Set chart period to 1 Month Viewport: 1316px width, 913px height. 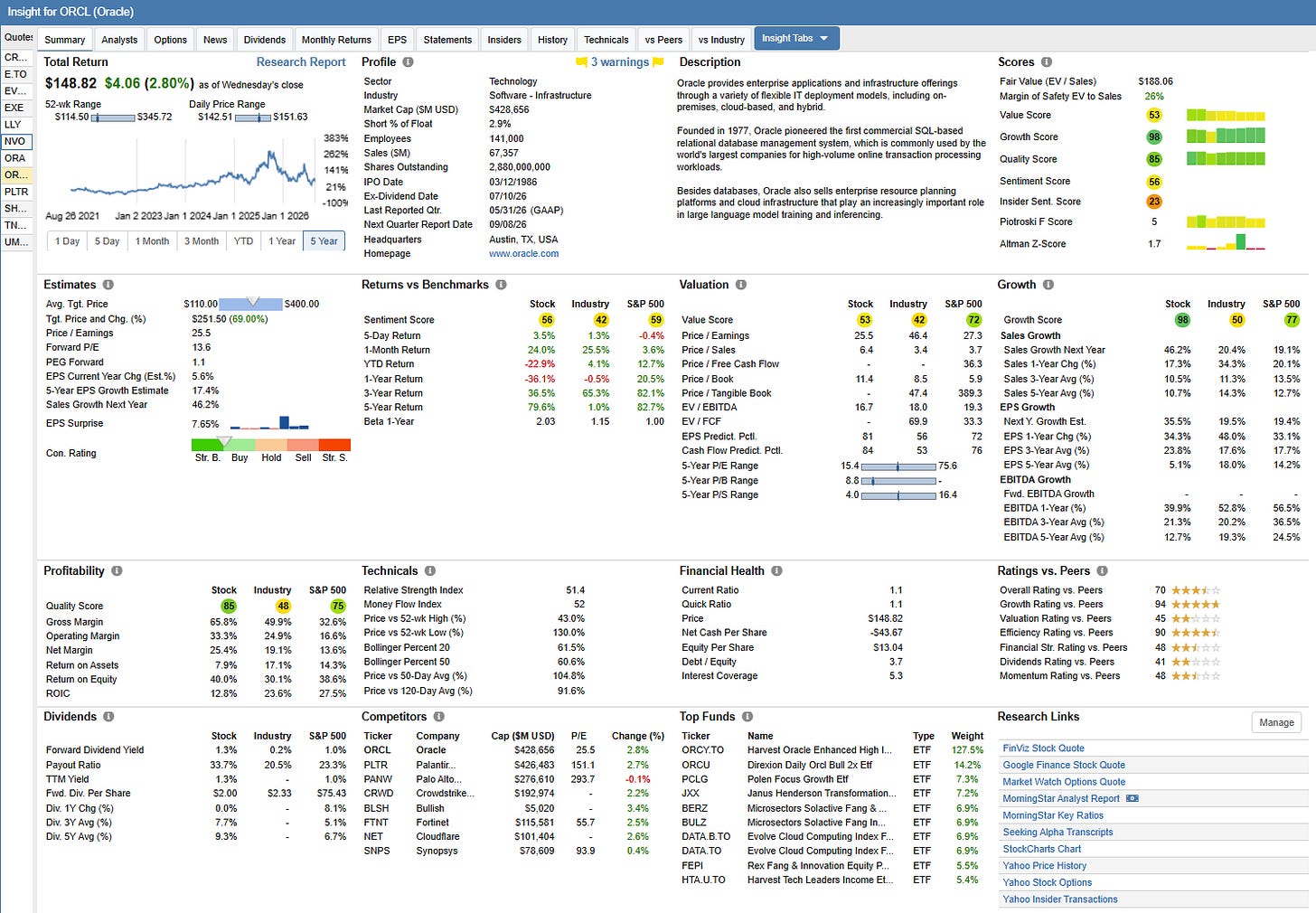(x=152, y=241)
